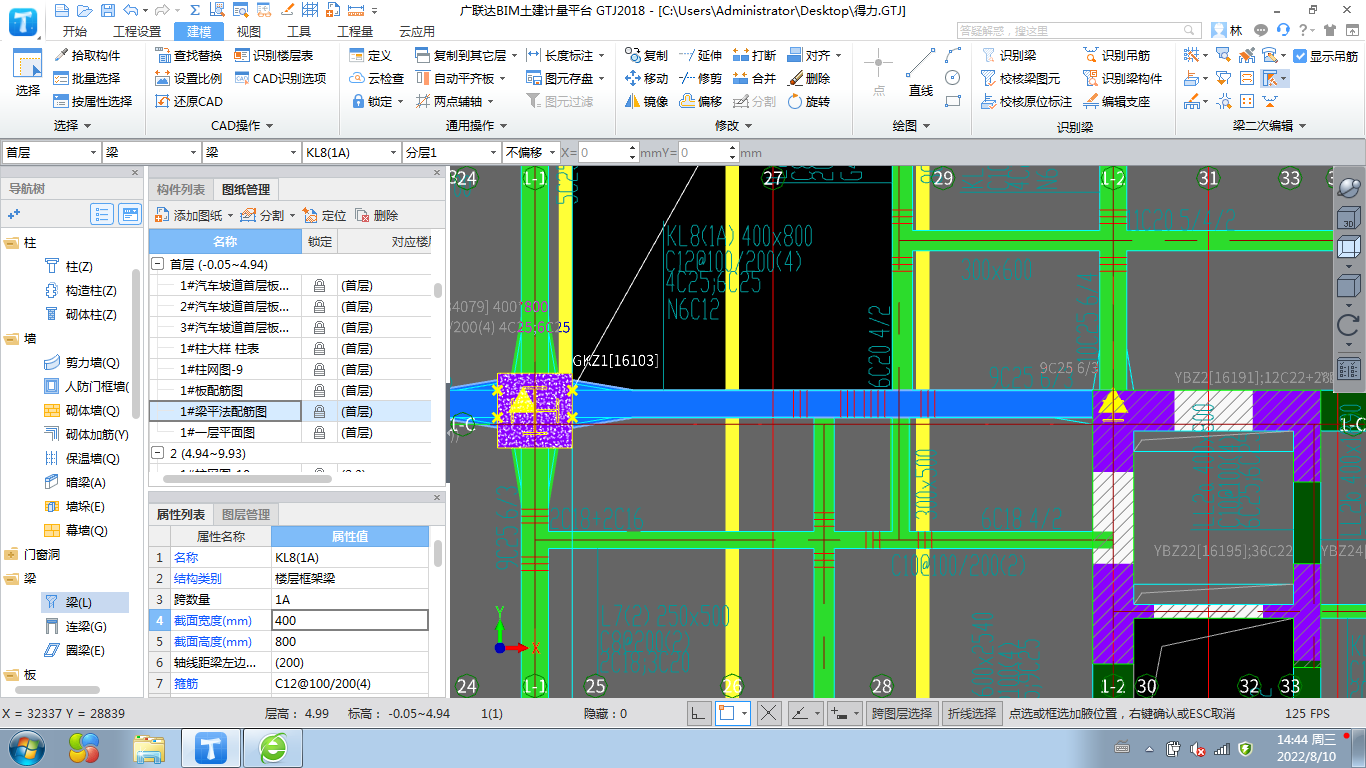Open the 云应用 ribbon tab
The width and height of the screenshot is (1366, 768).
(418, 31)
